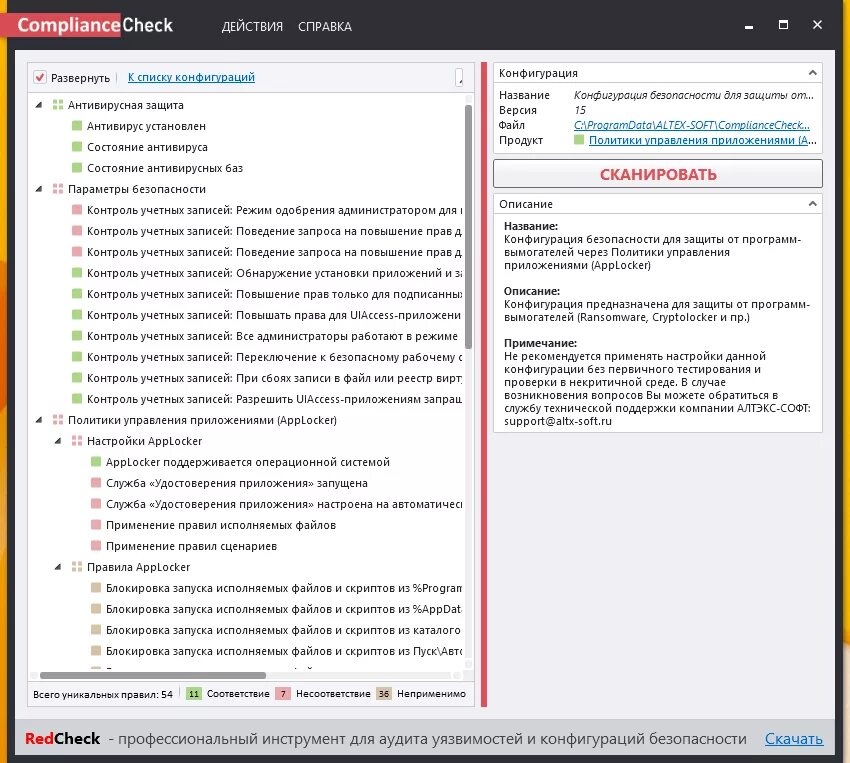Select the Применение правил сценариев row

191,546
